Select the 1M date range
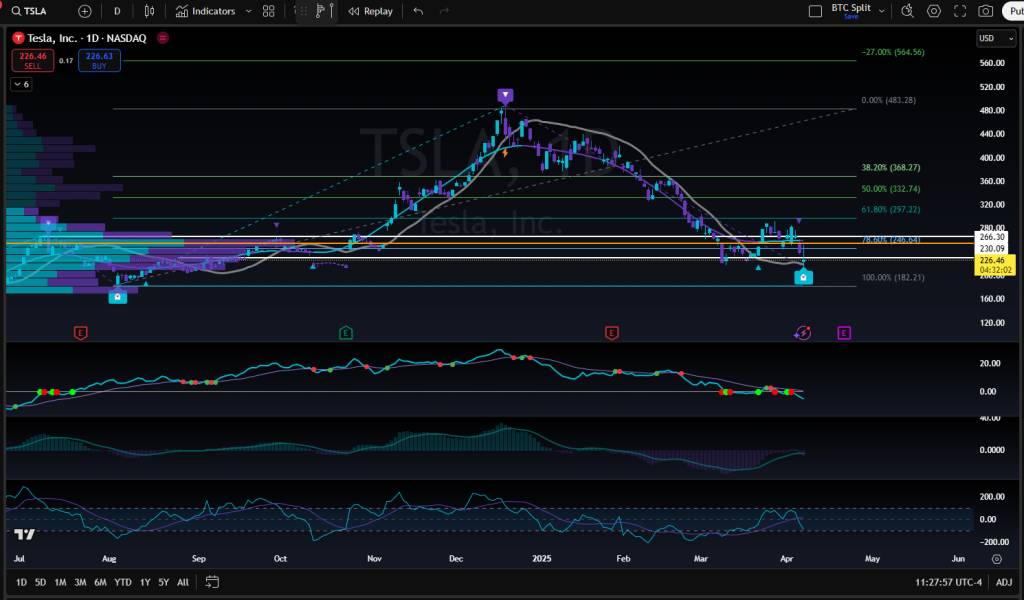This screenshot has height=600, width=1024. [60, 582]
